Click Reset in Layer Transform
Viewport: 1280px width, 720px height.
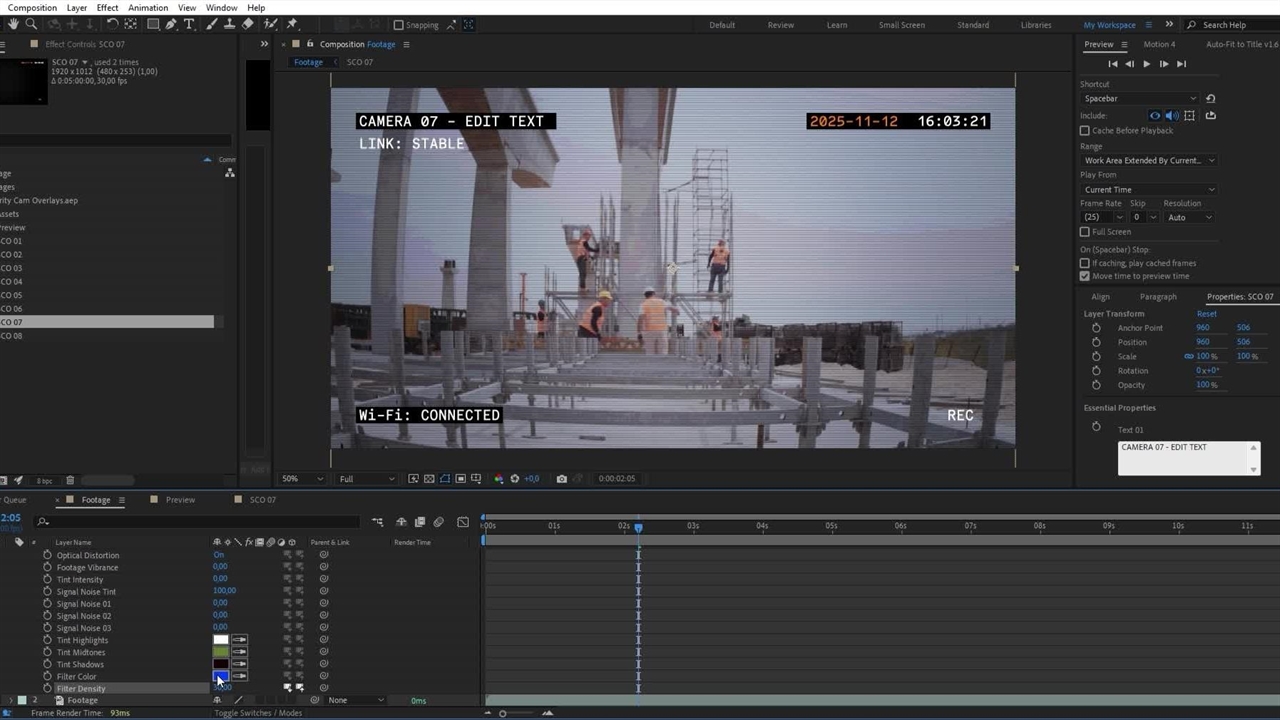pyautogui.click(x=1207, y=314)
